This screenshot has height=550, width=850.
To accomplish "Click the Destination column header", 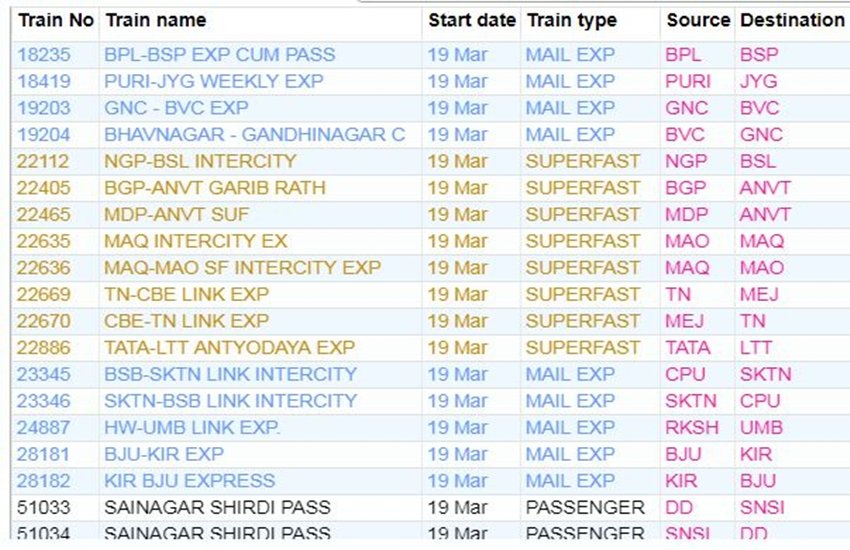I will tap(792, 20).
